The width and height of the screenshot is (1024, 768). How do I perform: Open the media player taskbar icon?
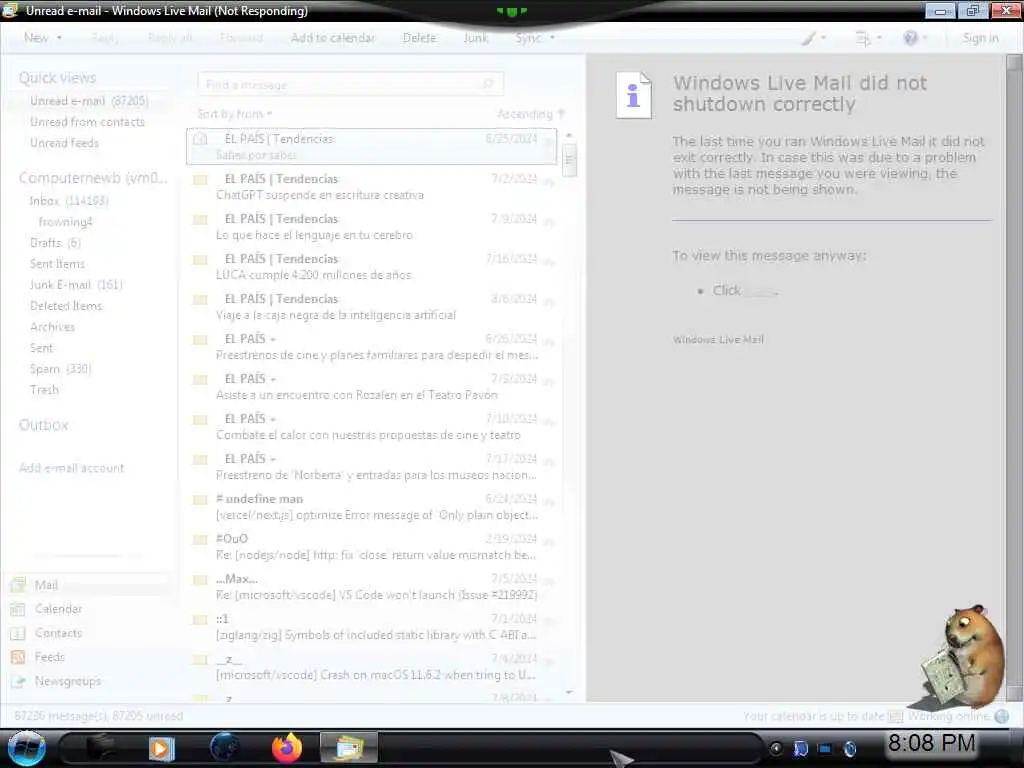click(x=161, y=748)
